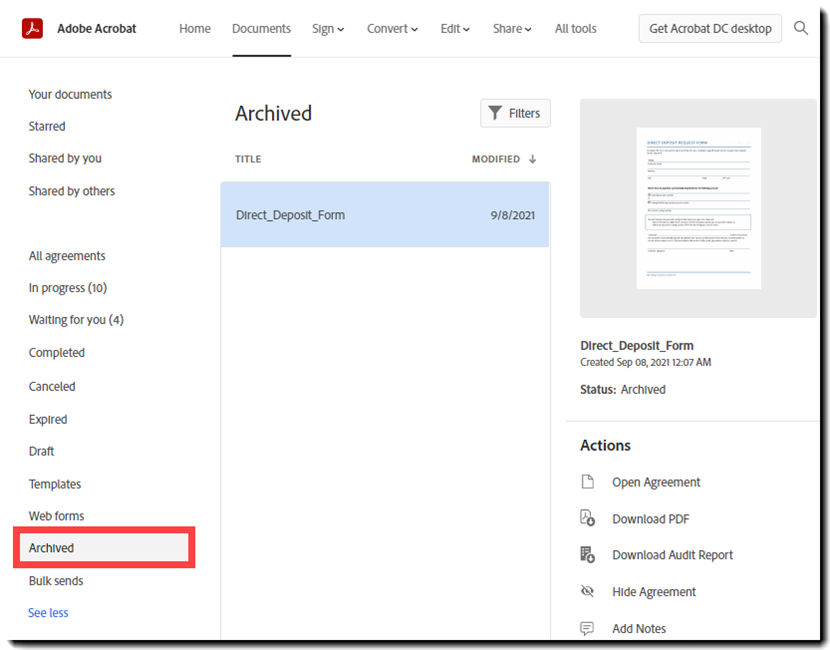The image size is (830, 650).
Task: Click the Modified sort arrow icon
Action: click(533, 159)
